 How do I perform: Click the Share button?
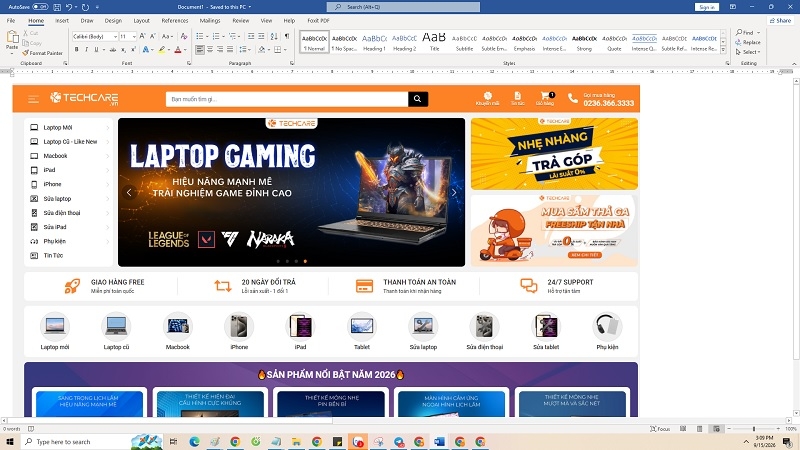pyautogui.click(x=780, y=21)
